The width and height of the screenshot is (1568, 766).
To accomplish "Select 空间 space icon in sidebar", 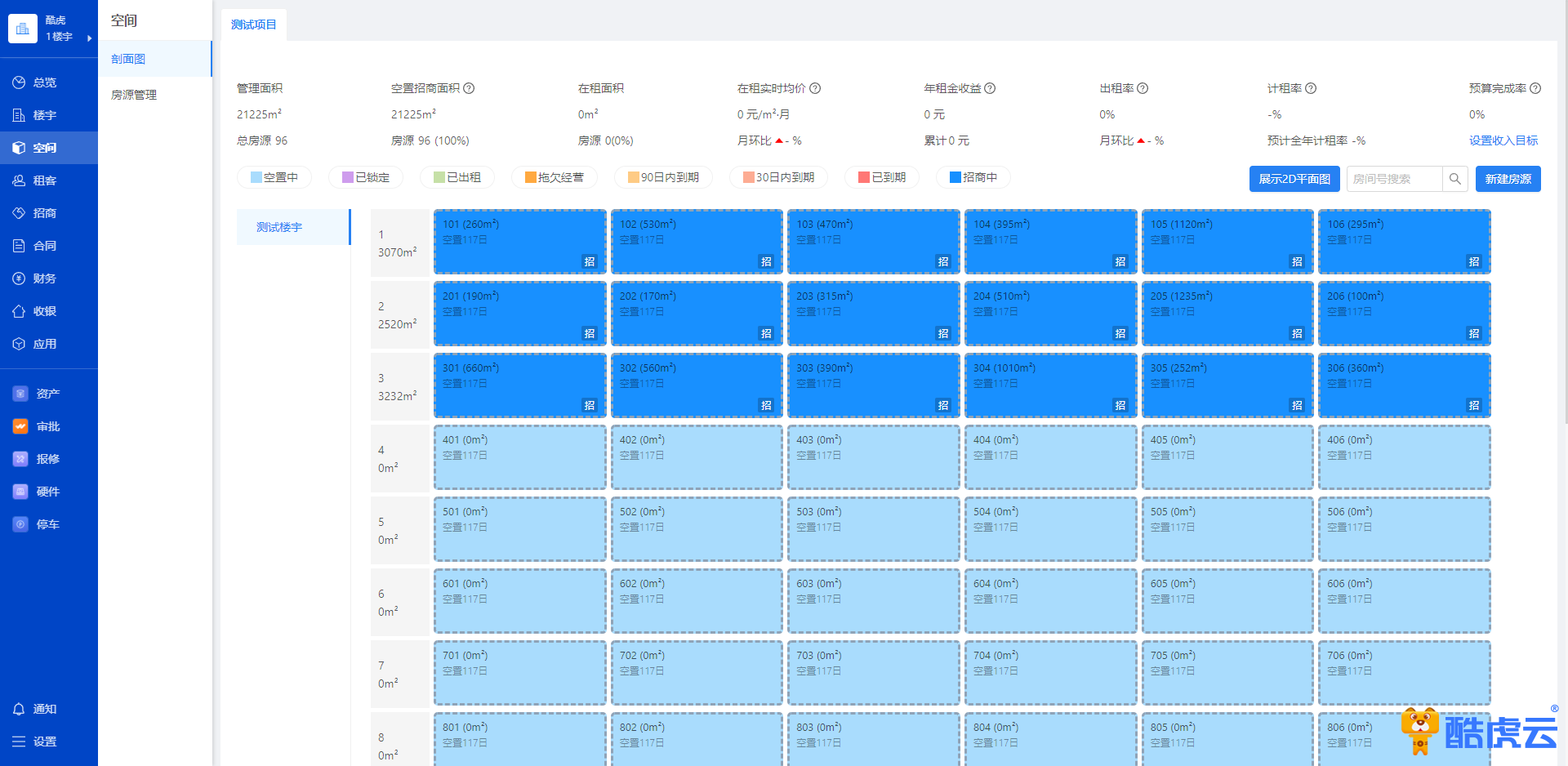I will click(x=20, y=148).
